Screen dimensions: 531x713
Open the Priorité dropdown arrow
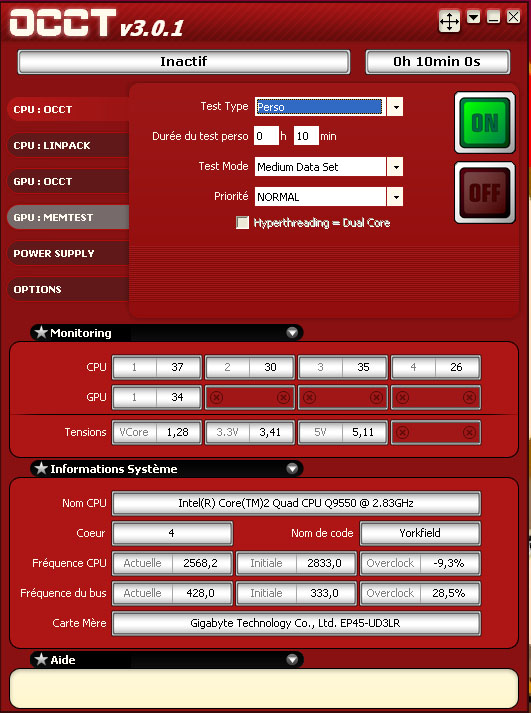(395, 197)
